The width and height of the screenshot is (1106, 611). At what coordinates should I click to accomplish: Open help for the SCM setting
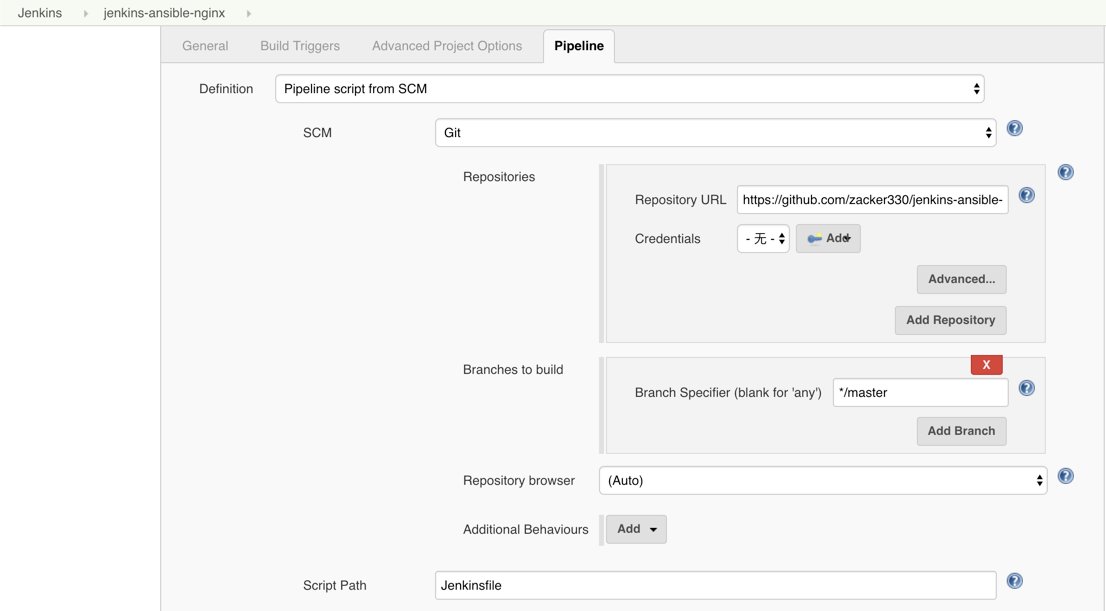1014,129
